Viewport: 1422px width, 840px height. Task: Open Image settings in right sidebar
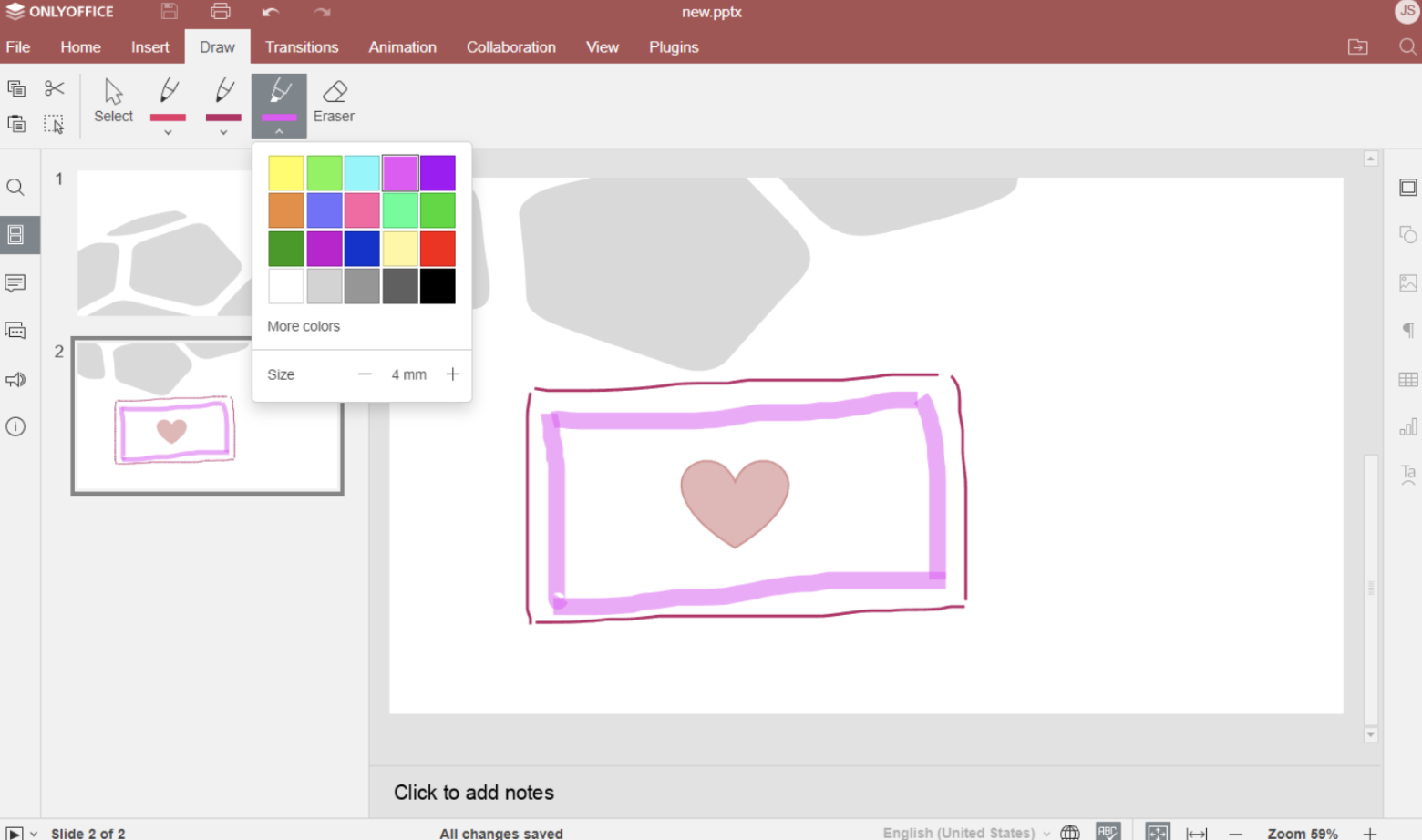click(x=1408, y=283)
